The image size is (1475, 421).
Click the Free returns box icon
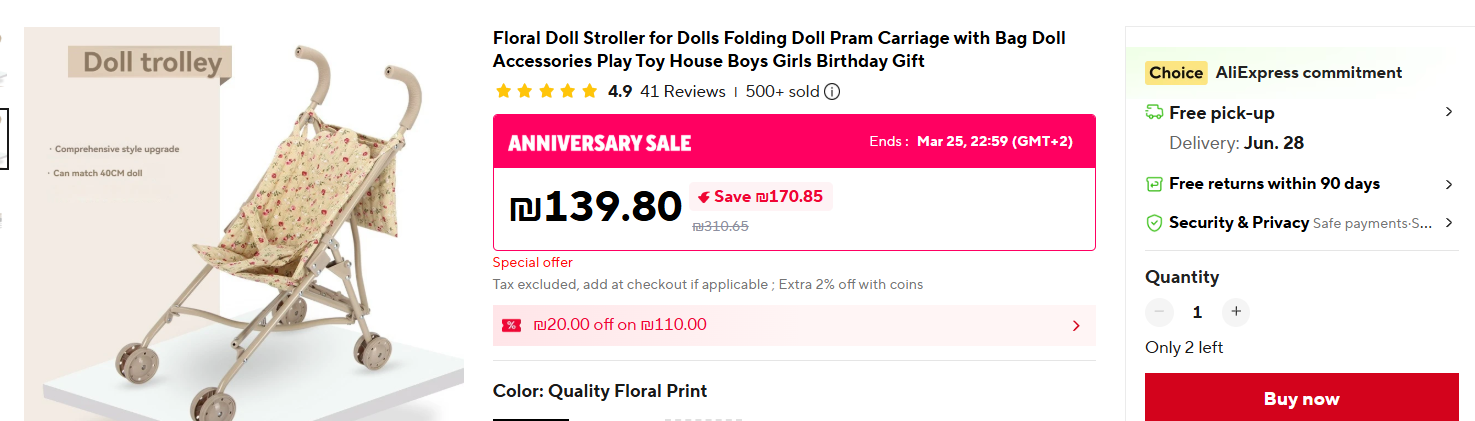(x=1154, y=184)
